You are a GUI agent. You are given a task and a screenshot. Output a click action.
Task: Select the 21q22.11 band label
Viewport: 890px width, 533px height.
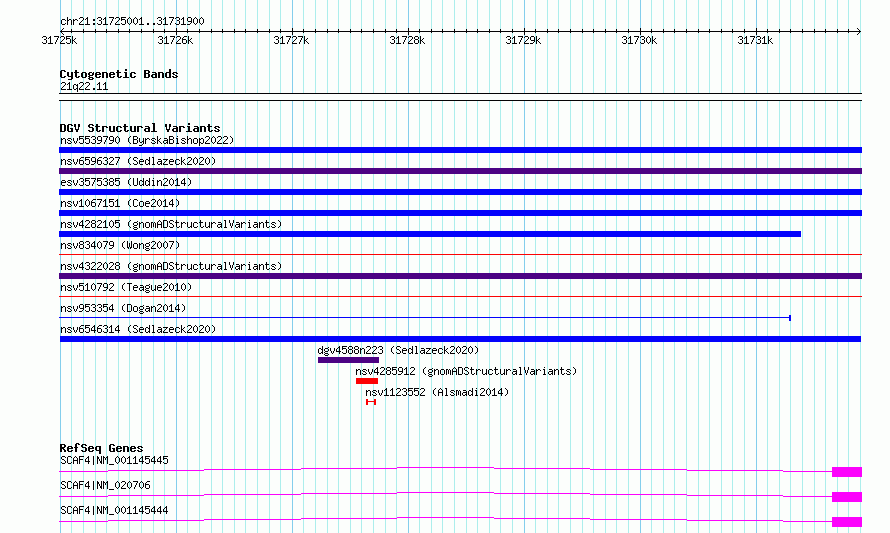tap(84, 86)
